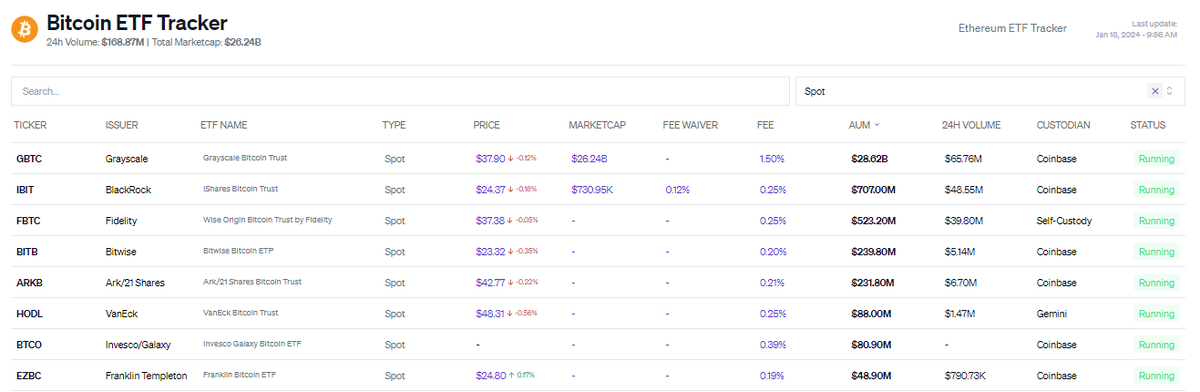
Task: Select the FBTC ticker
Action: click(x=28, y=221)
